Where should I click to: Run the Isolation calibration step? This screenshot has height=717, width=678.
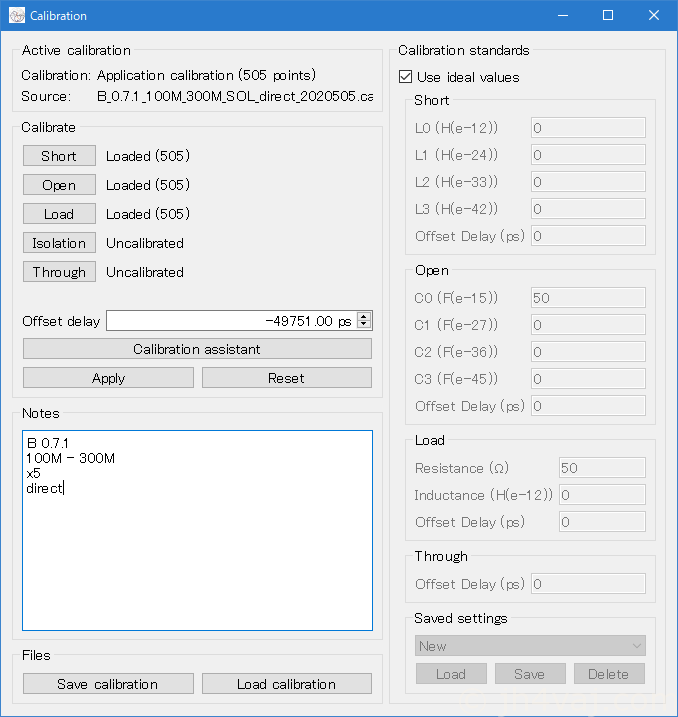tap(59, 243)
